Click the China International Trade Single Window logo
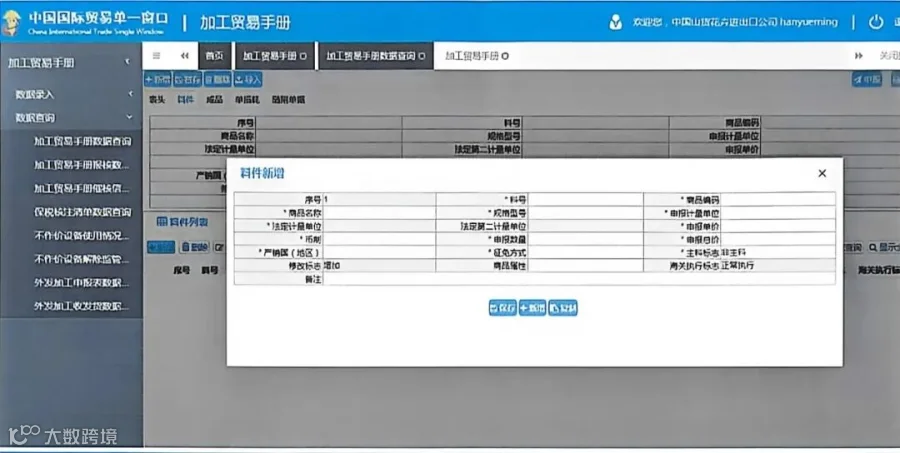900x453 pixels. [85, 22]
